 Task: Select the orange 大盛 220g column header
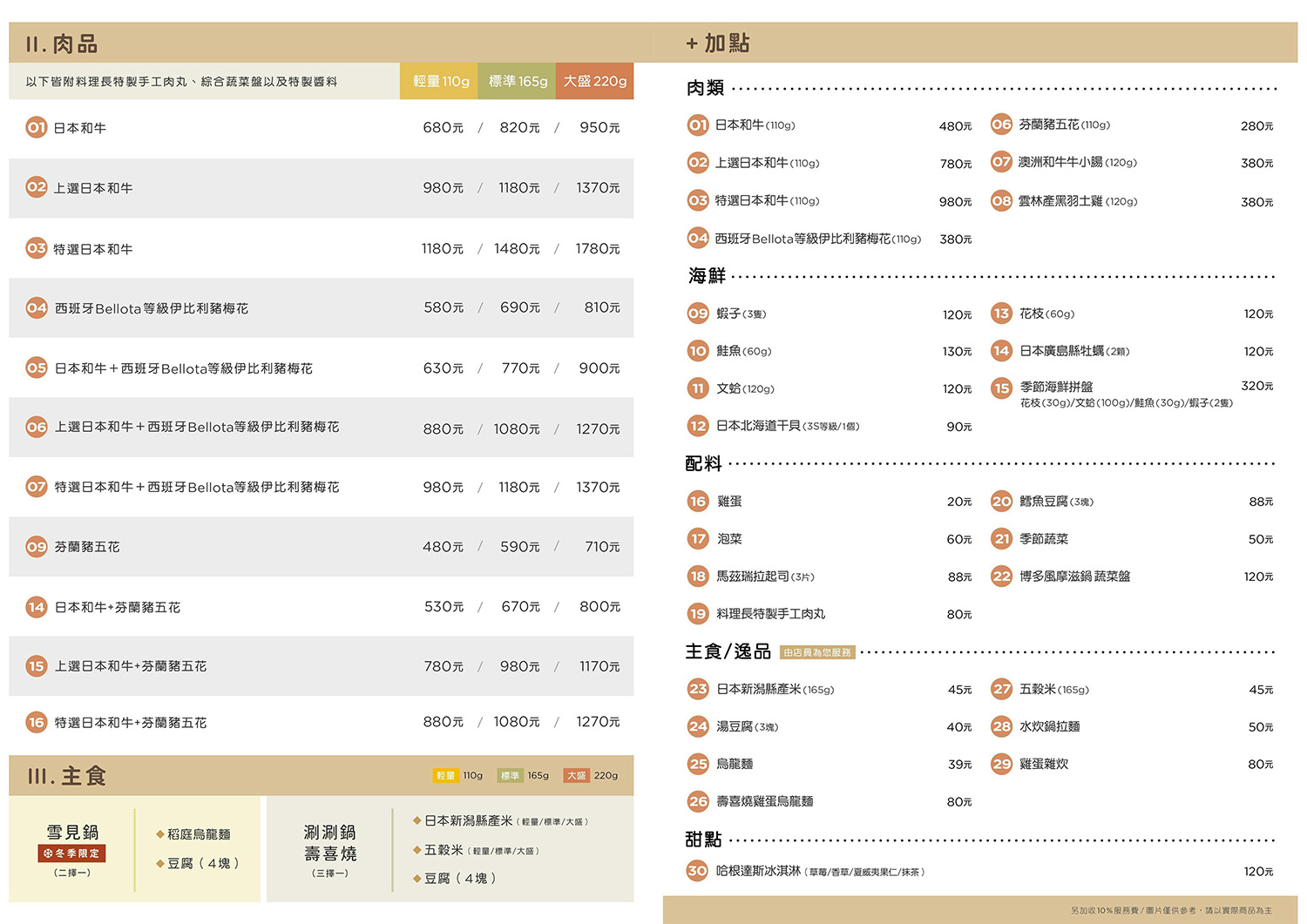click(595, 81)
